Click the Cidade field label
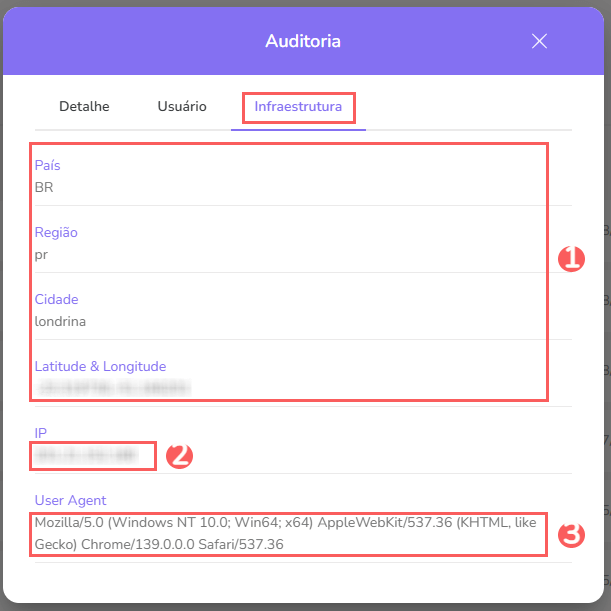Viewport: 611px width, 611px height. pyautogui.click(x=56, y=299)
